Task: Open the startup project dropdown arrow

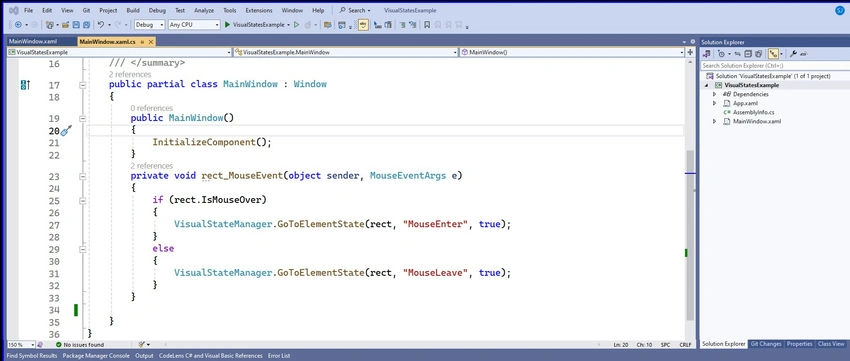Action: point(289,24)
